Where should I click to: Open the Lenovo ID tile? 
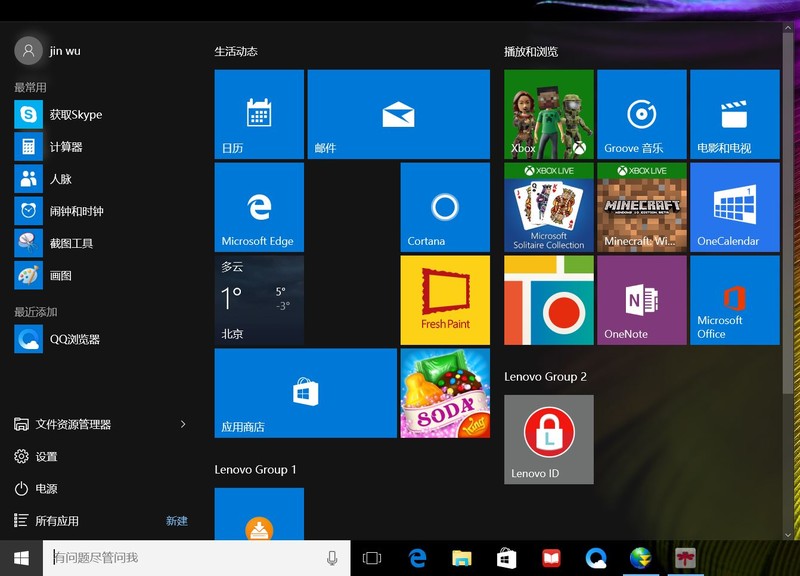[548, 439]
